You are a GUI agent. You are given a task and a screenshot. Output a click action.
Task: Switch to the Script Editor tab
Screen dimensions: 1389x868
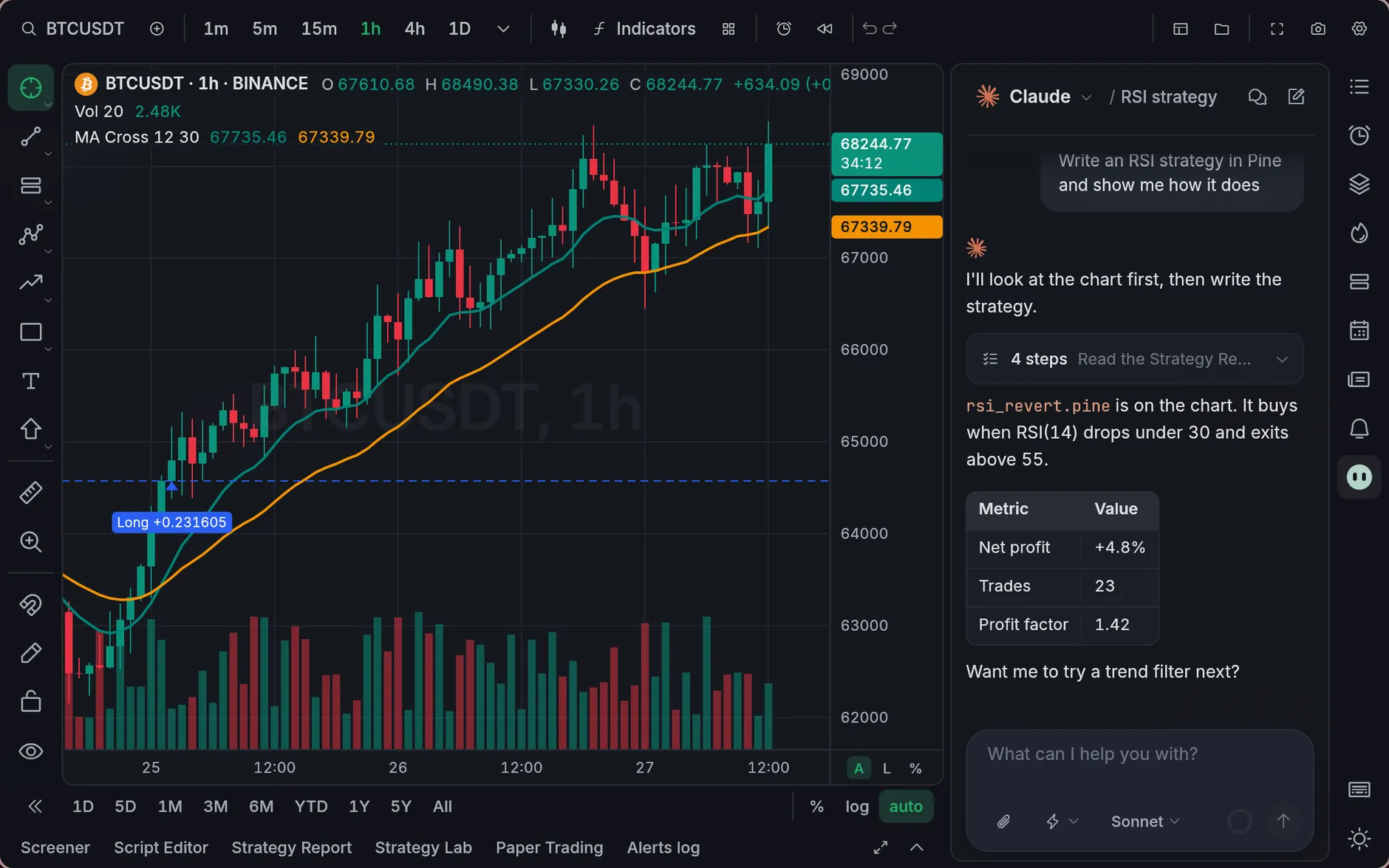coord(161,847)
